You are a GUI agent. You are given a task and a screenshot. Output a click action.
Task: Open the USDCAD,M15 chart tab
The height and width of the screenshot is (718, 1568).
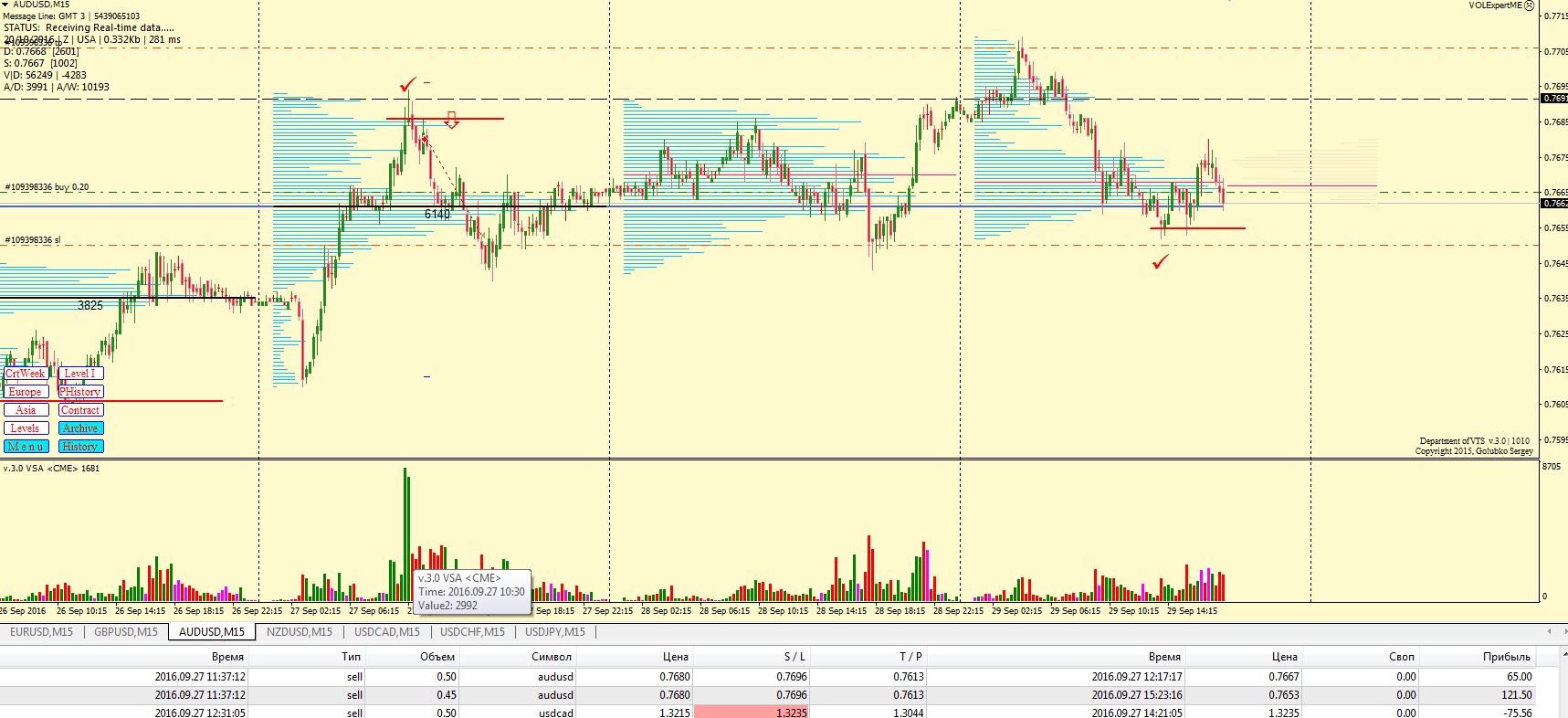click(387, 631)
